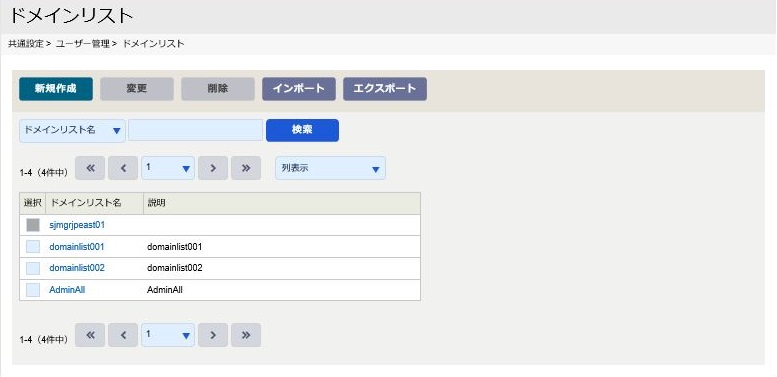The image size is (777, 377).
Task: Open the sjmgrjpeast01 domain list link
Action: (77, 225)
